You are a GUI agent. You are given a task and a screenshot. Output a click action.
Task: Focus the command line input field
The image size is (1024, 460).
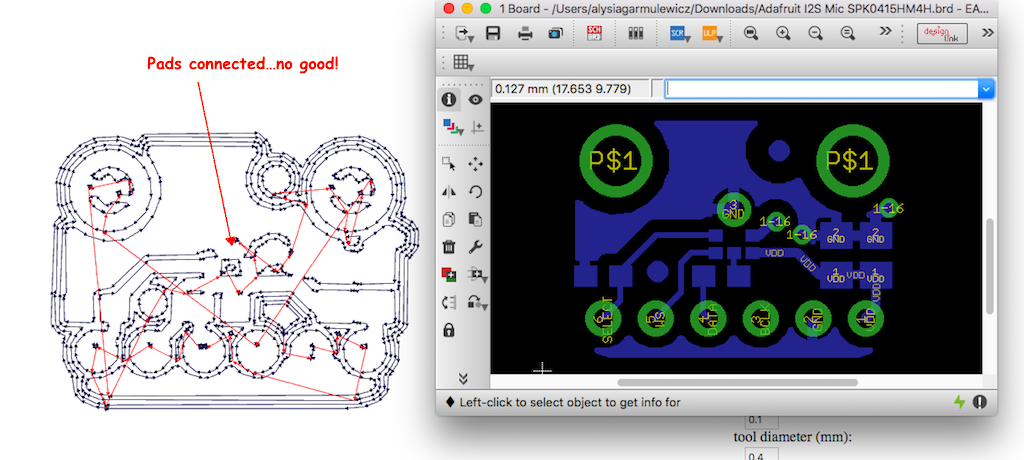[x=822, y=88]
